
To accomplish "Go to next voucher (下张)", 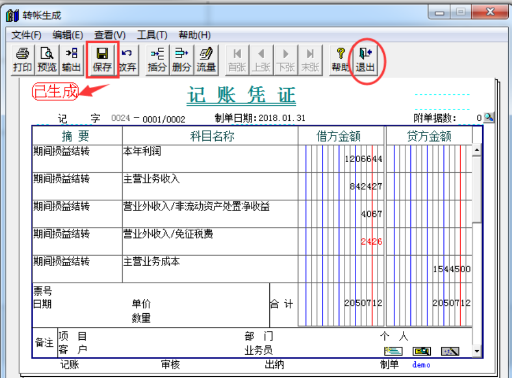I will pyautogui.click(x=286, y=60).
